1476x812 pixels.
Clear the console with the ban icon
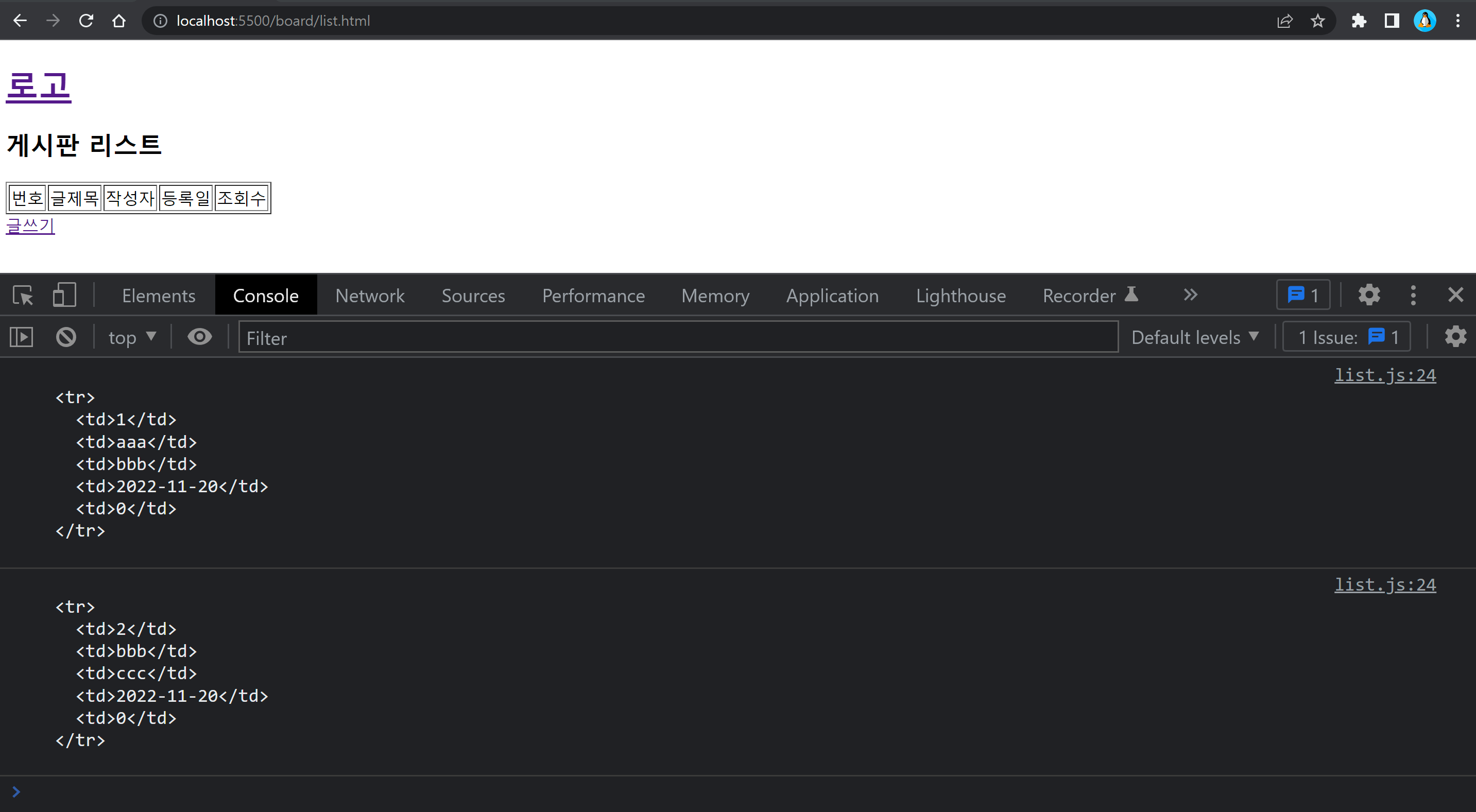click(66, 337)
